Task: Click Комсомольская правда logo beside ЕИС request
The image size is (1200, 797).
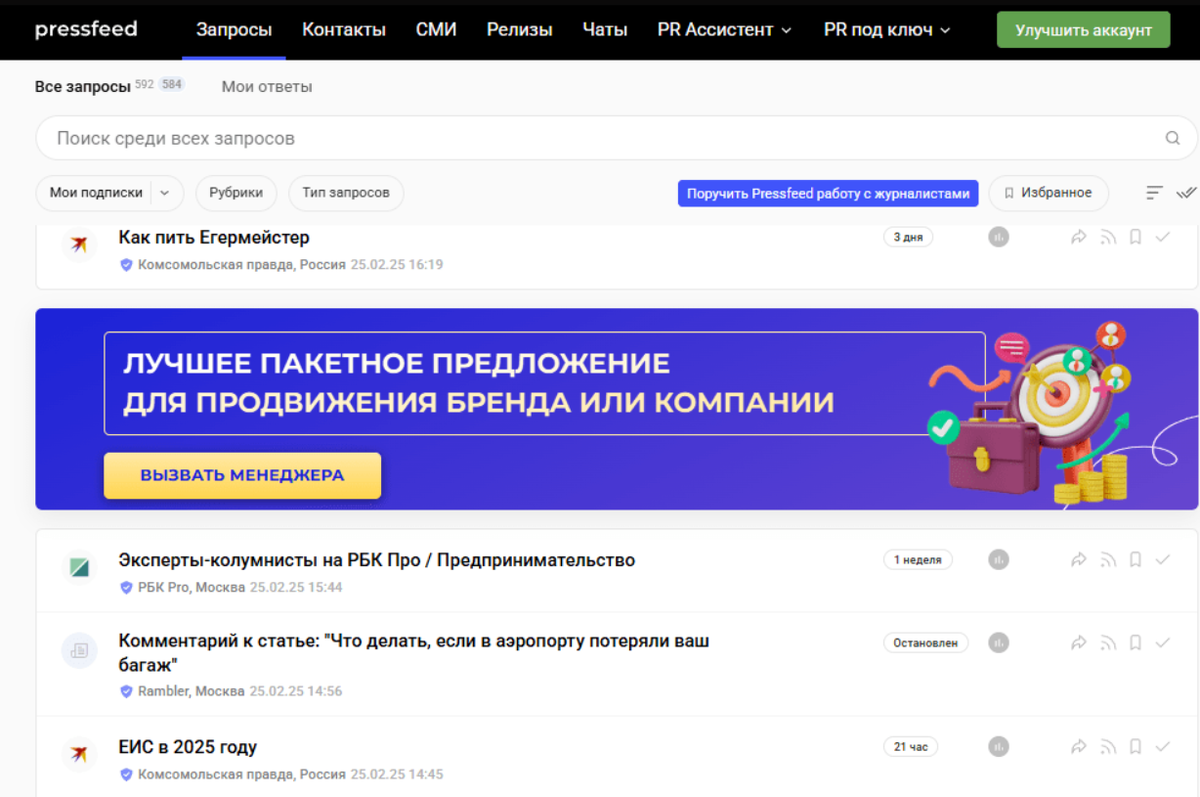Action: click(79, 754)
